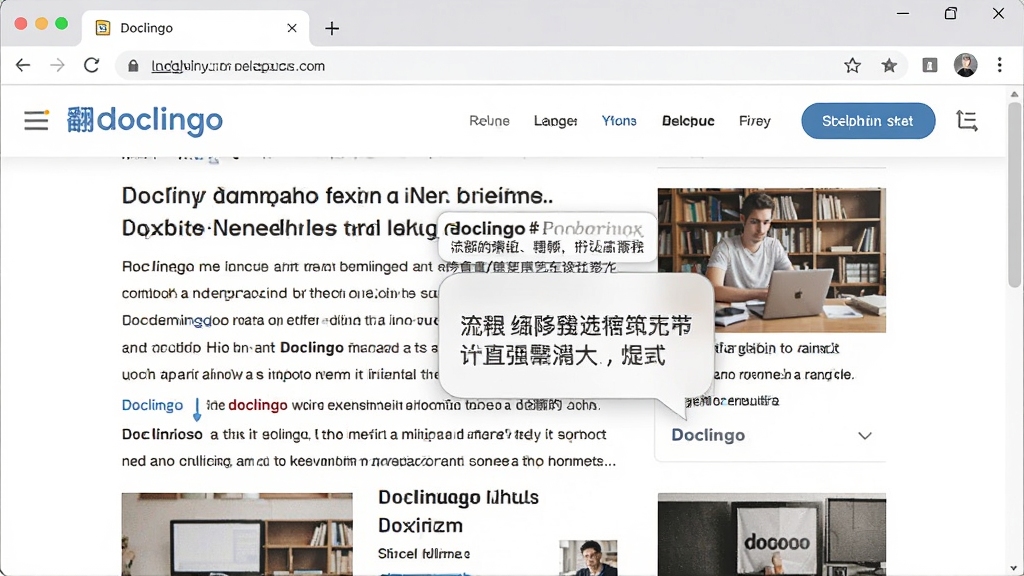Click the scrollbar down arrow
This screenshot has height=576, width=1024.
point(1014,569)
